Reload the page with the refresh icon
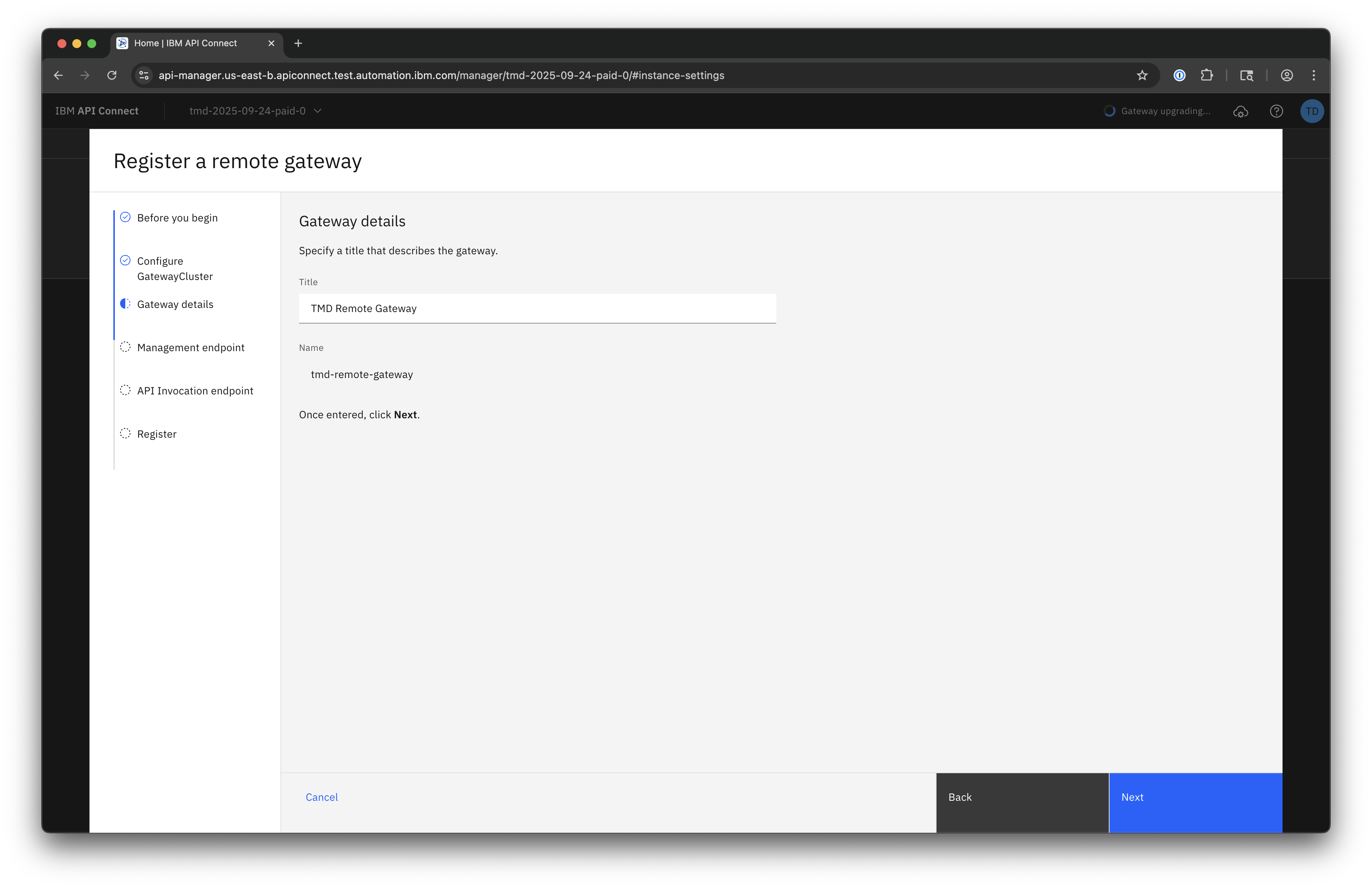The image size is (1372, 888). [x=112, y=75]
